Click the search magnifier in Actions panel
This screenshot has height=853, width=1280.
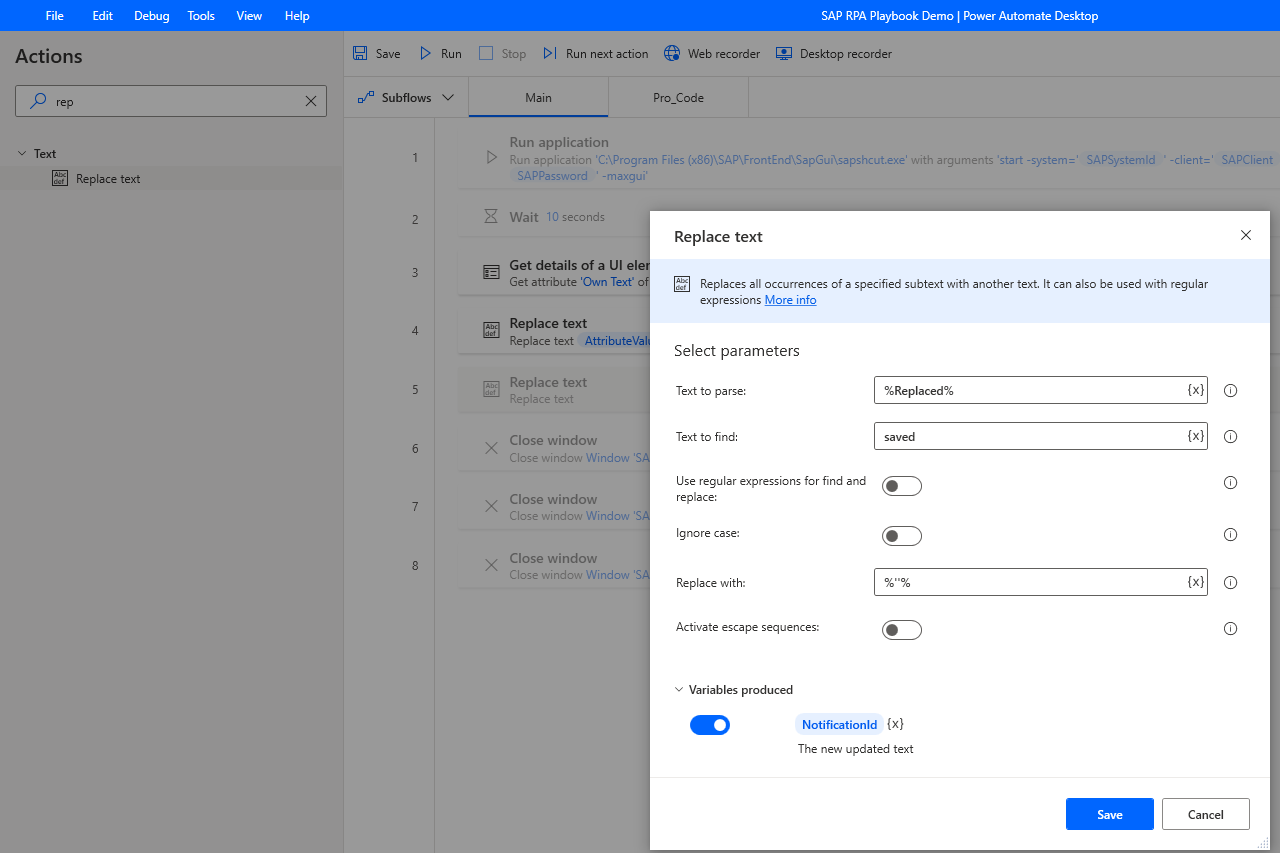pyautogui.click(x=36, y=101)
